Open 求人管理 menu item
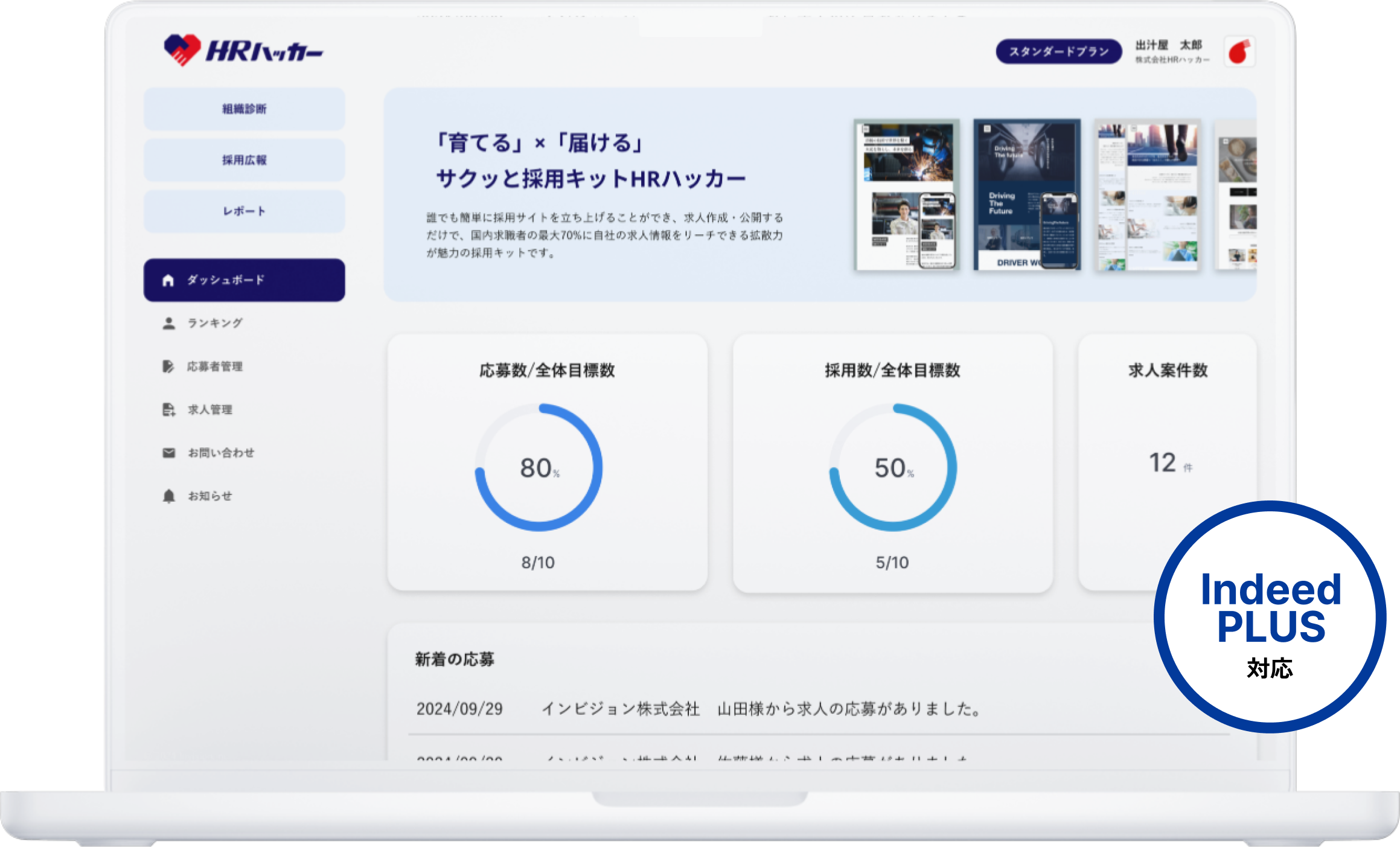Image resolution: width=1400 pixels, height=847 pixels. pyautogui.click(x=210, y=410)
